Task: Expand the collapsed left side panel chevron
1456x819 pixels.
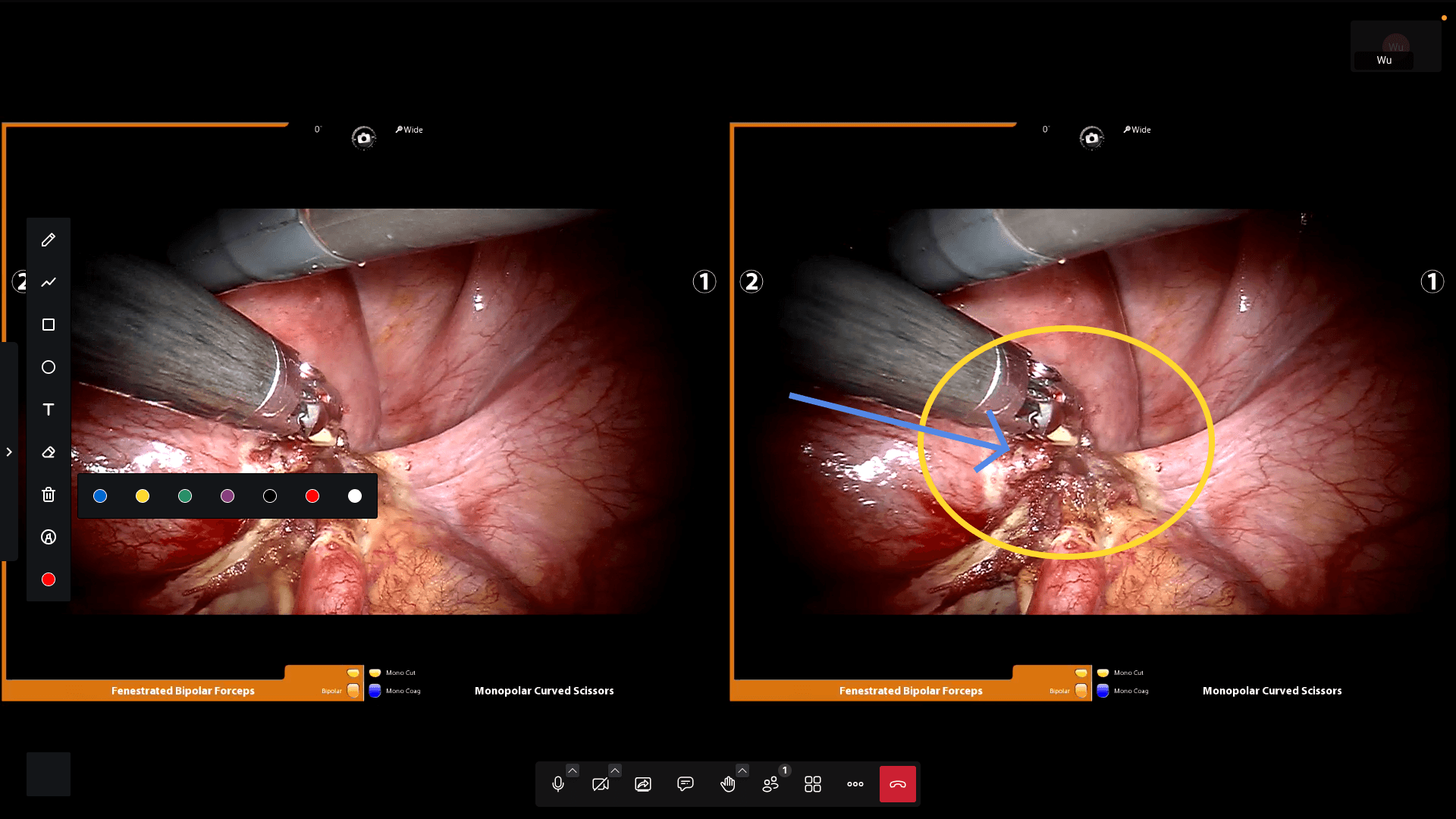Action: [x=9, y=452]
